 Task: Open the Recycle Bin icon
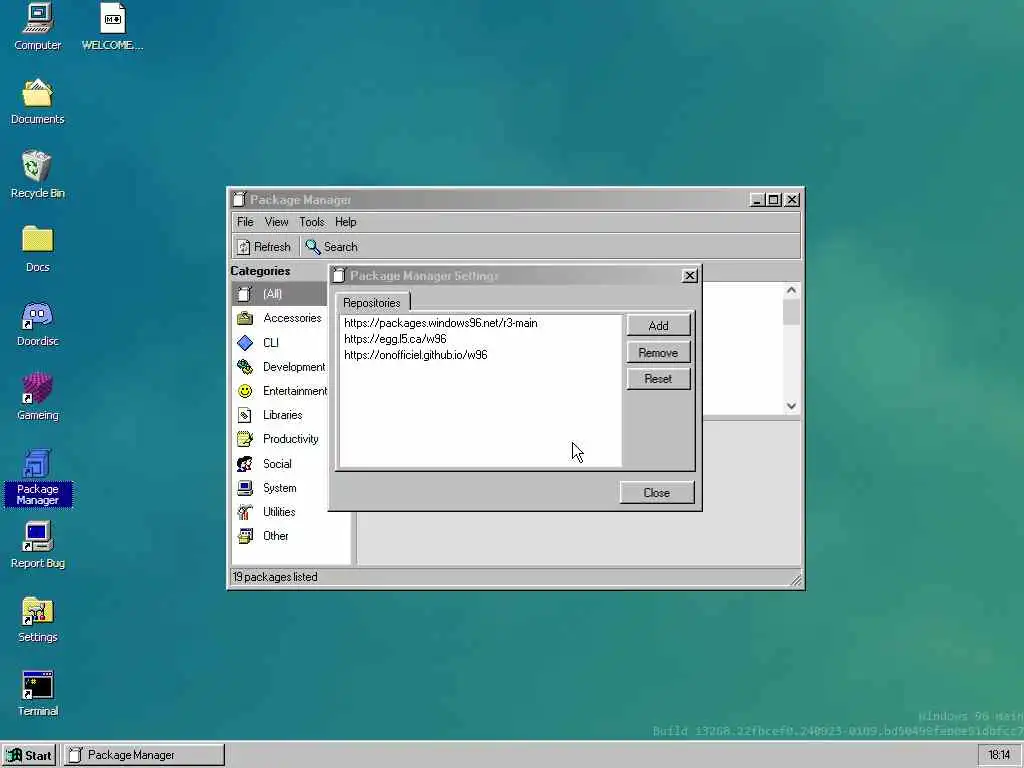point(37,175)
